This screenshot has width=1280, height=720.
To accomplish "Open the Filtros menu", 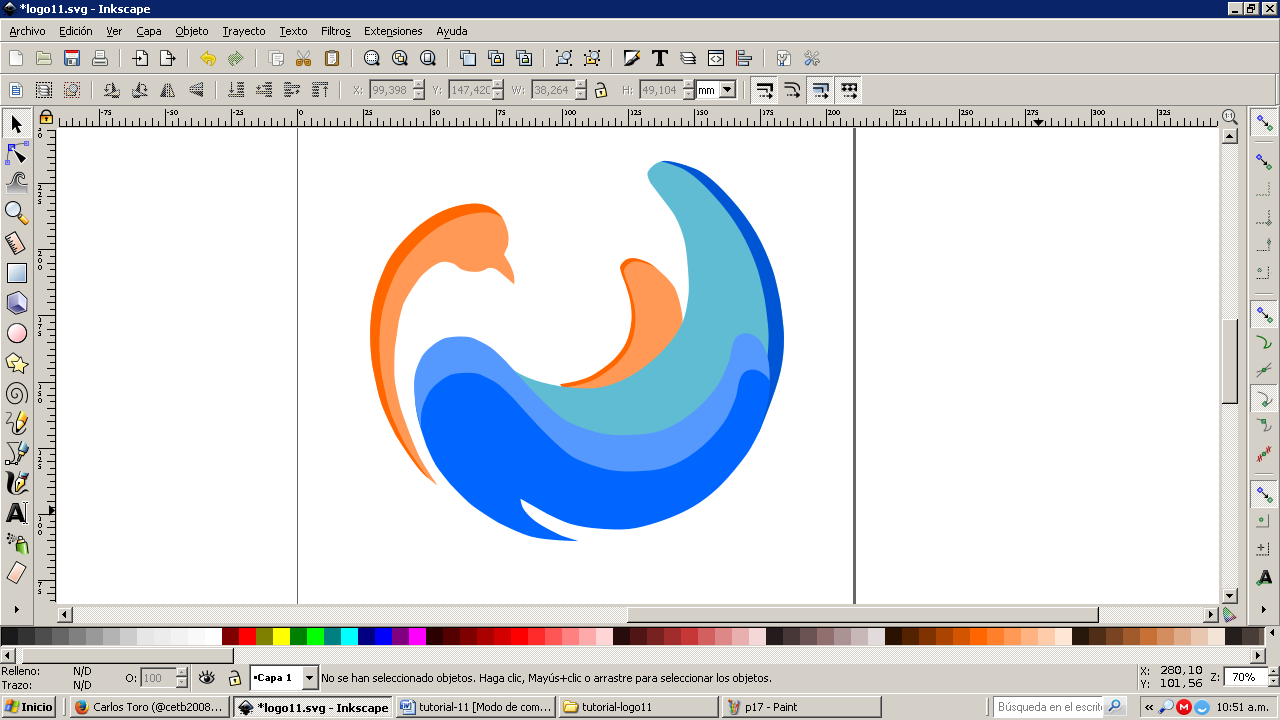I will click(x=336, y=31).
